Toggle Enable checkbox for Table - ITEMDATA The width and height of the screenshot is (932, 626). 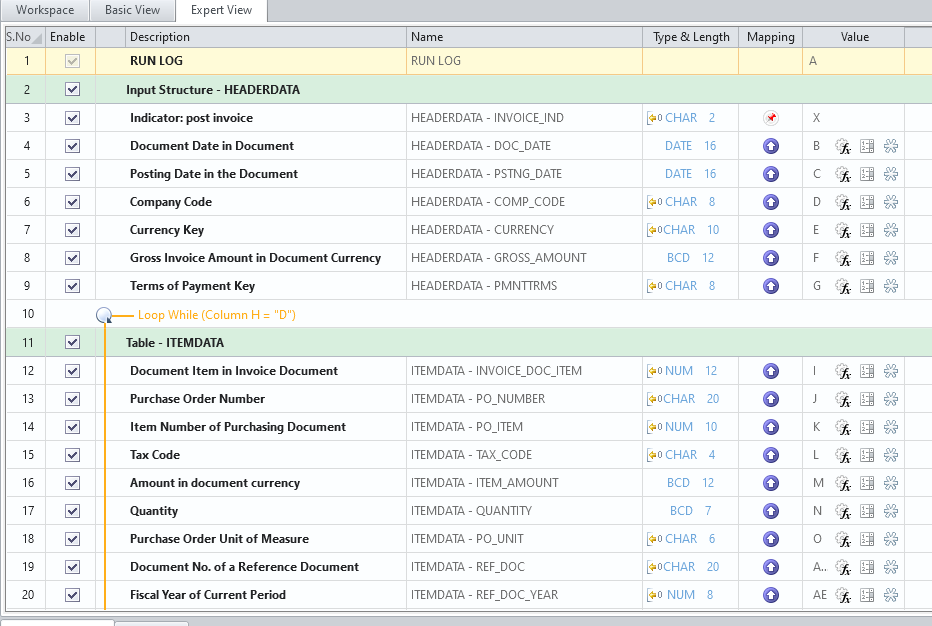[73, 342]
